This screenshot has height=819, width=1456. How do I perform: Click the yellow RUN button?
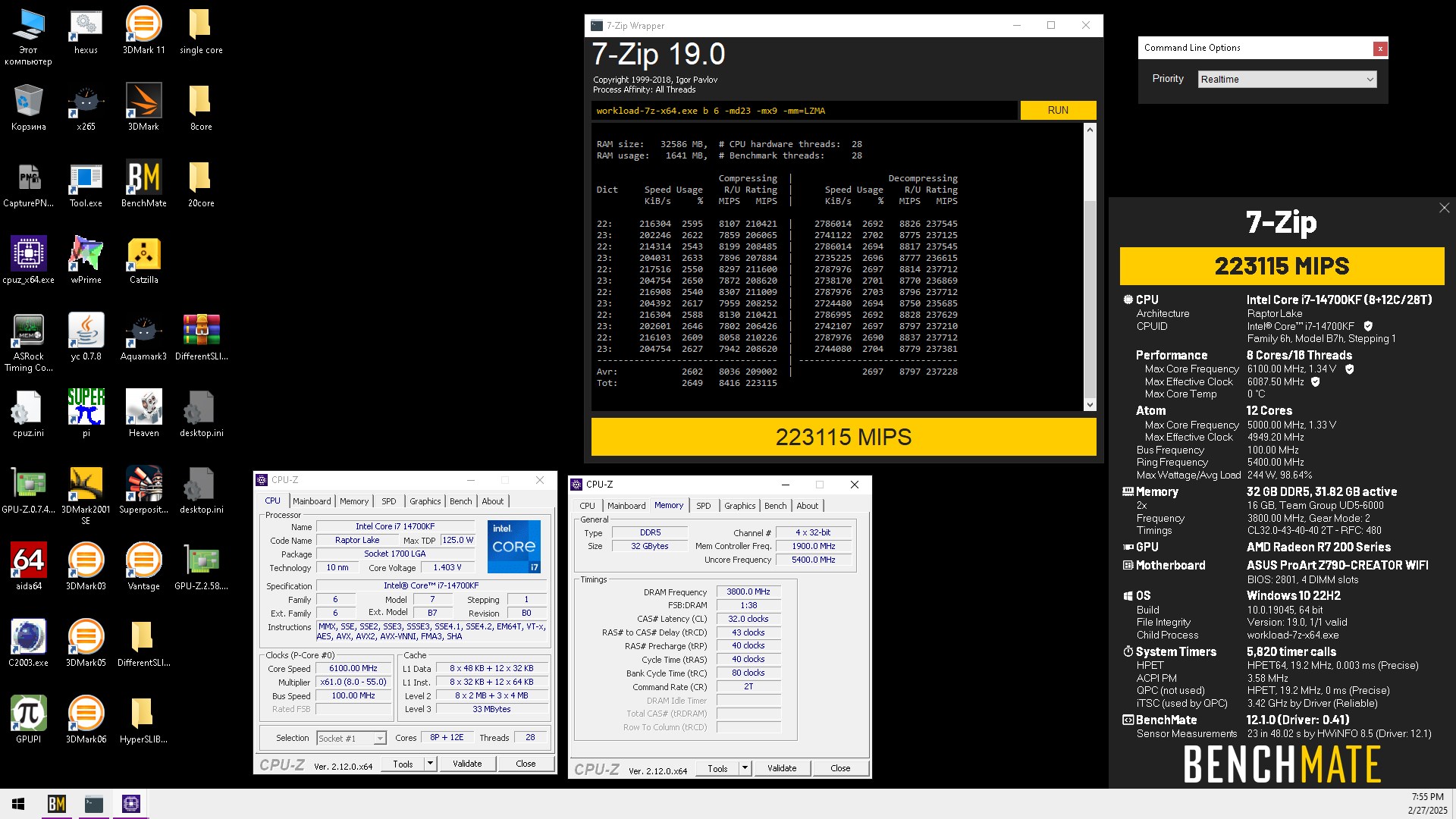(x=1058, y=110)
